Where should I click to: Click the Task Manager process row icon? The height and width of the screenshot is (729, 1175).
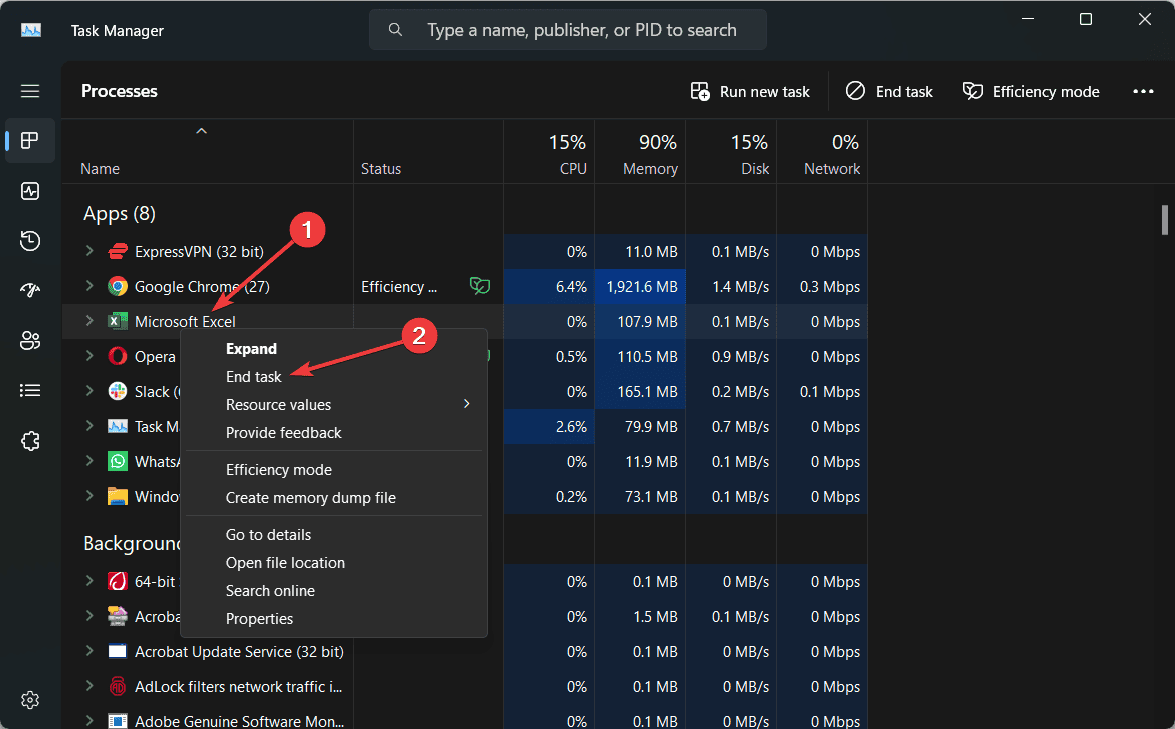pyautogui.click(x=118, y=426)
